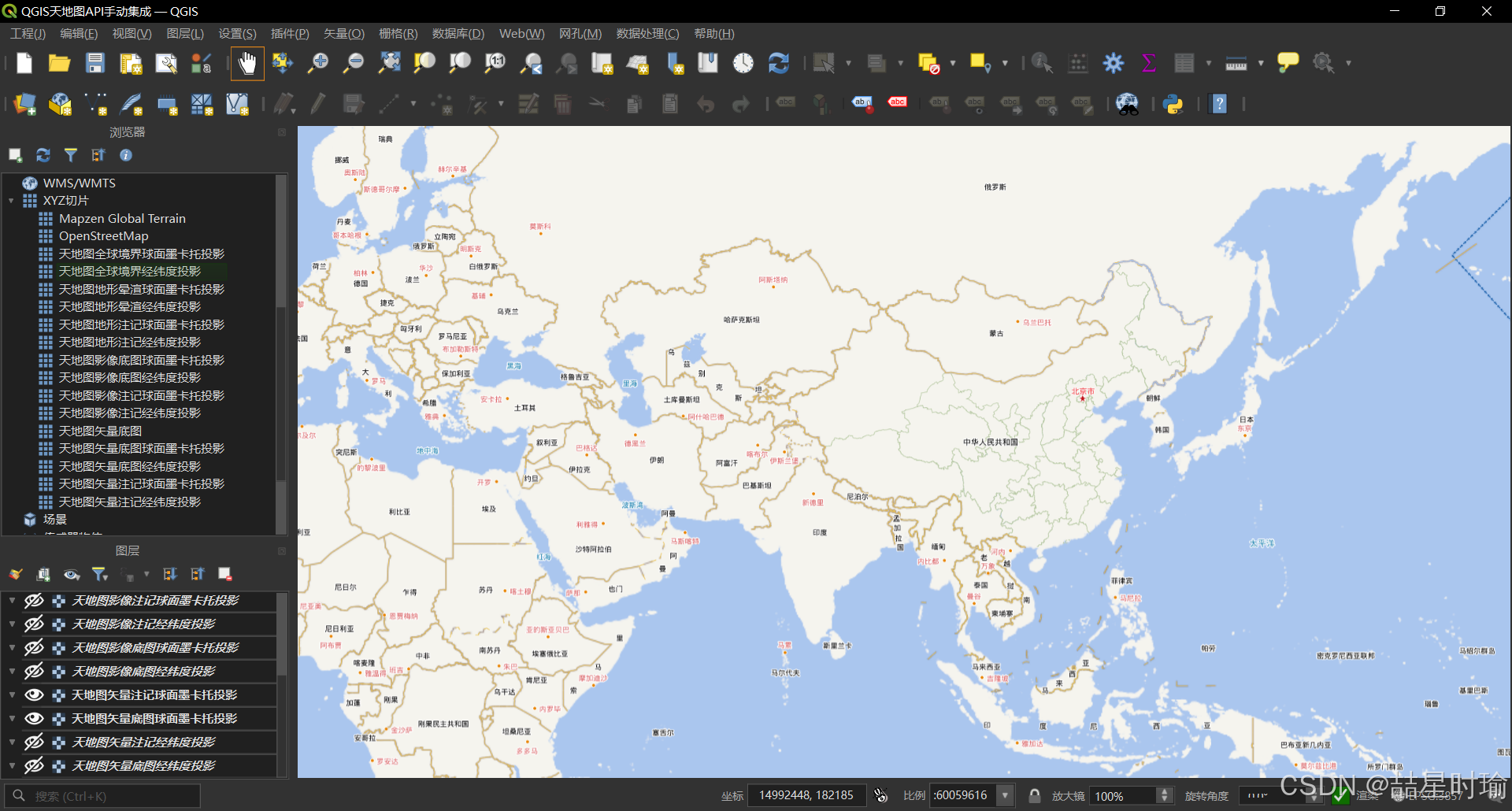Show layer 天地图影像注记经纬度投影
Image resolution: width=1512 pixels, height=811 pixels.
34,624
